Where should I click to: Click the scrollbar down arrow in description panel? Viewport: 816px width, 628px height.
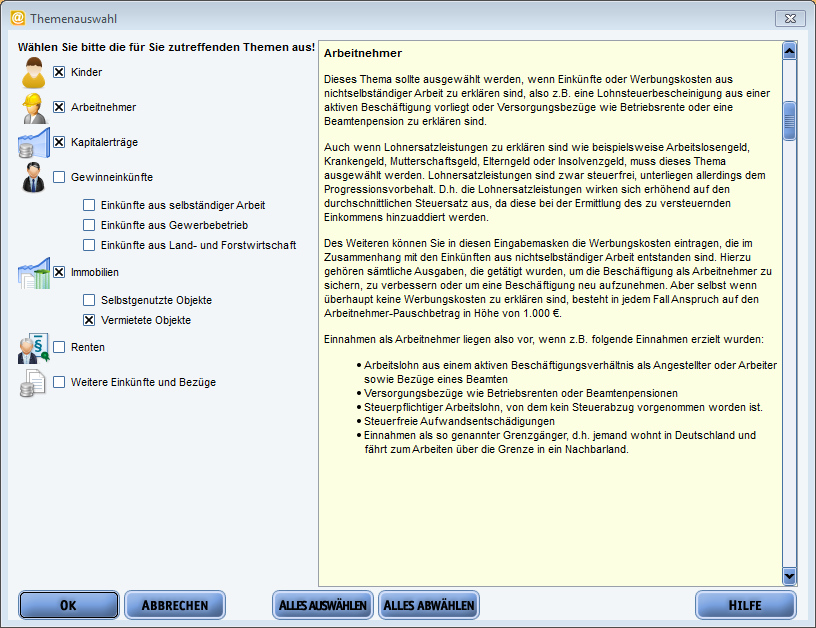tap(789, 576)
